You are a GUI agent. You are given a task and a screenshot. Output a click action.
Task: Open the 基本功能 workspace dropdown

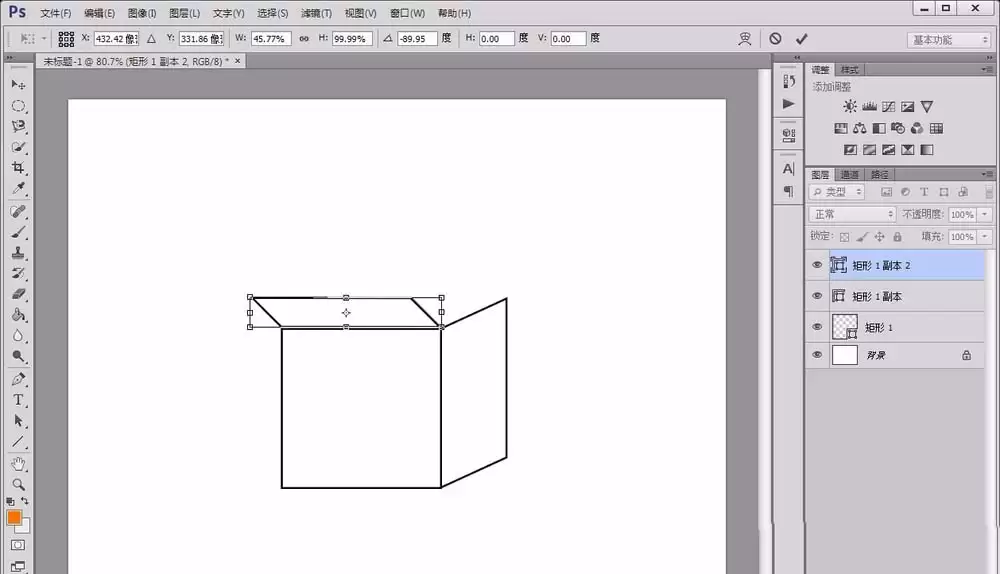949,40
